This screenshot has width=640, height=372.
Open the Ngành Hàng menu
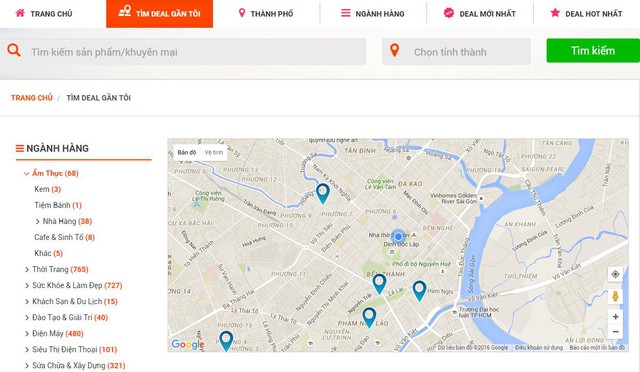tap(373, 14)
